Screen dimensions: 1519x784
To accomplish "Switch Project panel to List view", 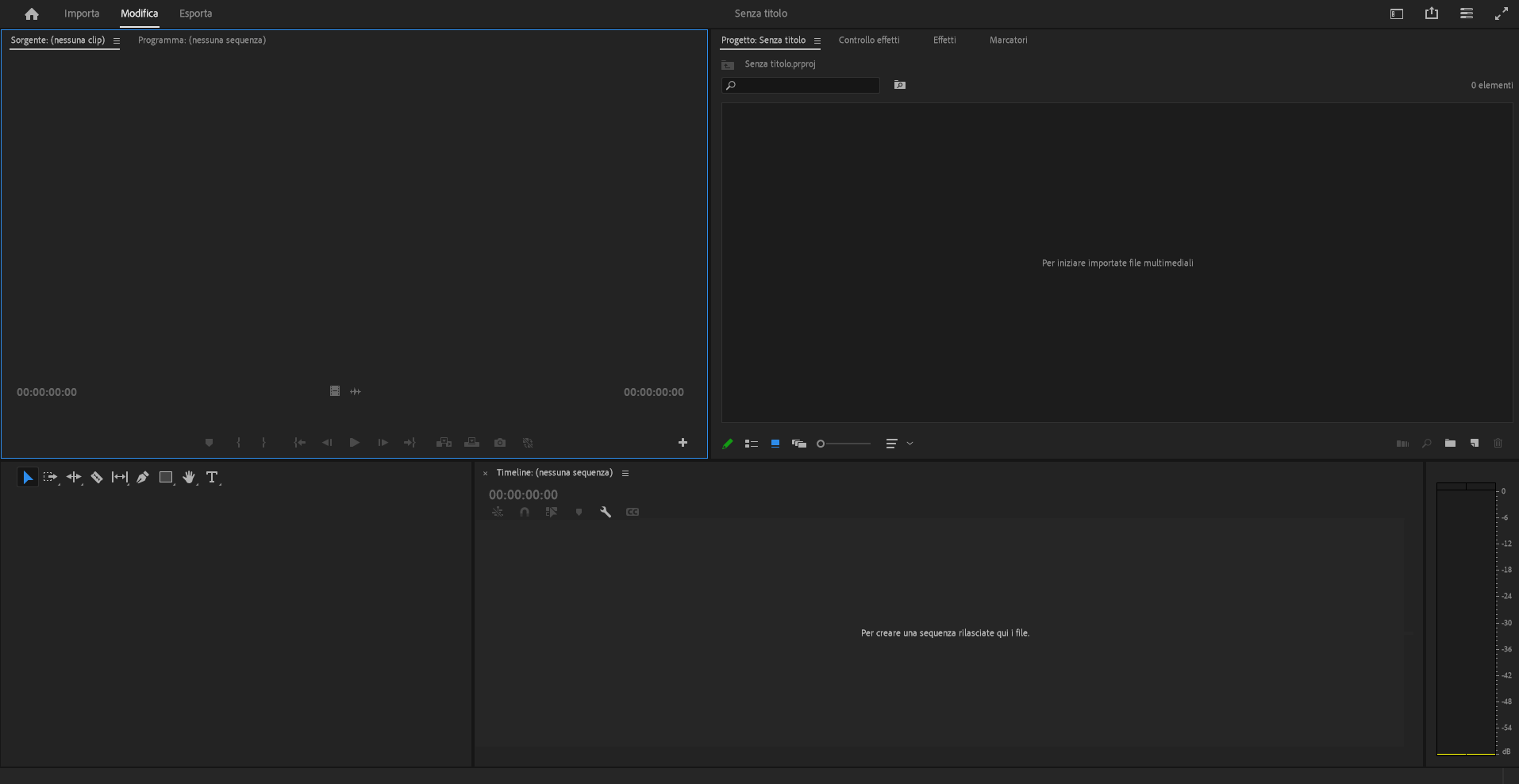I will 752,444.
